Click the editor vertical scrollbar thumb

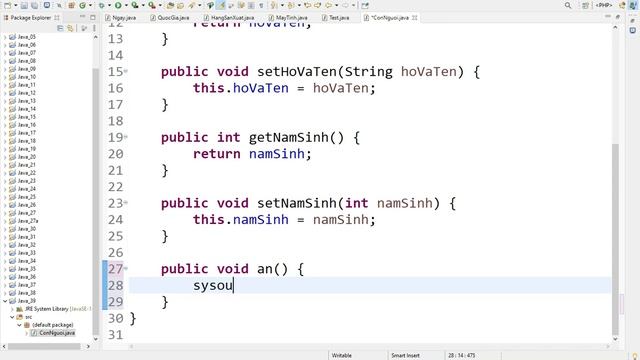[x=616, y=239]
